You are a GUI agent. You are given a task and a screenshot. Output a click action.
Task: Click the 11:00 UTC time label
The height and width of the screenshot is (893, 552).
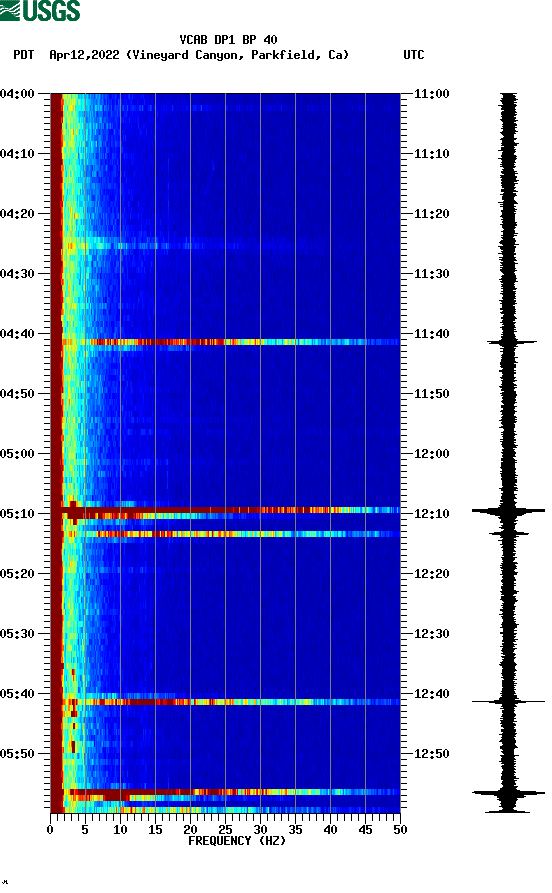(432, 93)
